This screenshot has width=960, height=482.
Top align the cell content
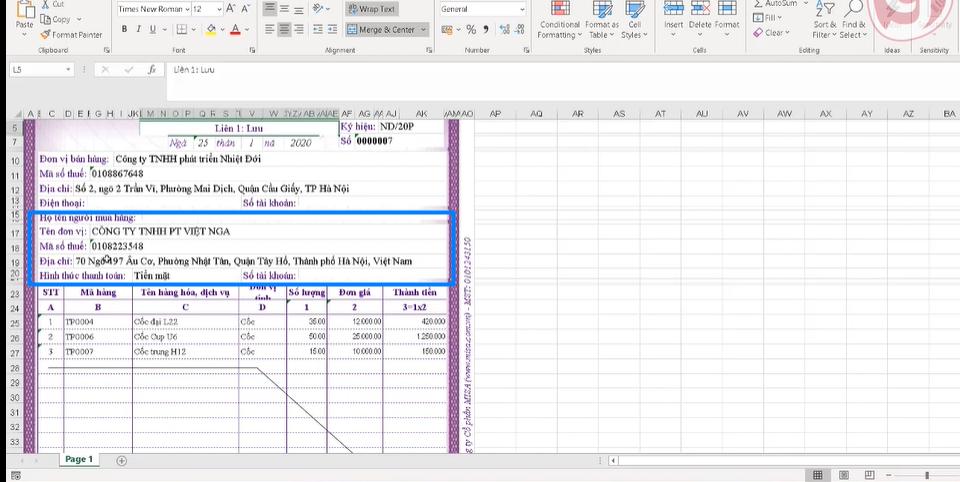tap(269, 9)
